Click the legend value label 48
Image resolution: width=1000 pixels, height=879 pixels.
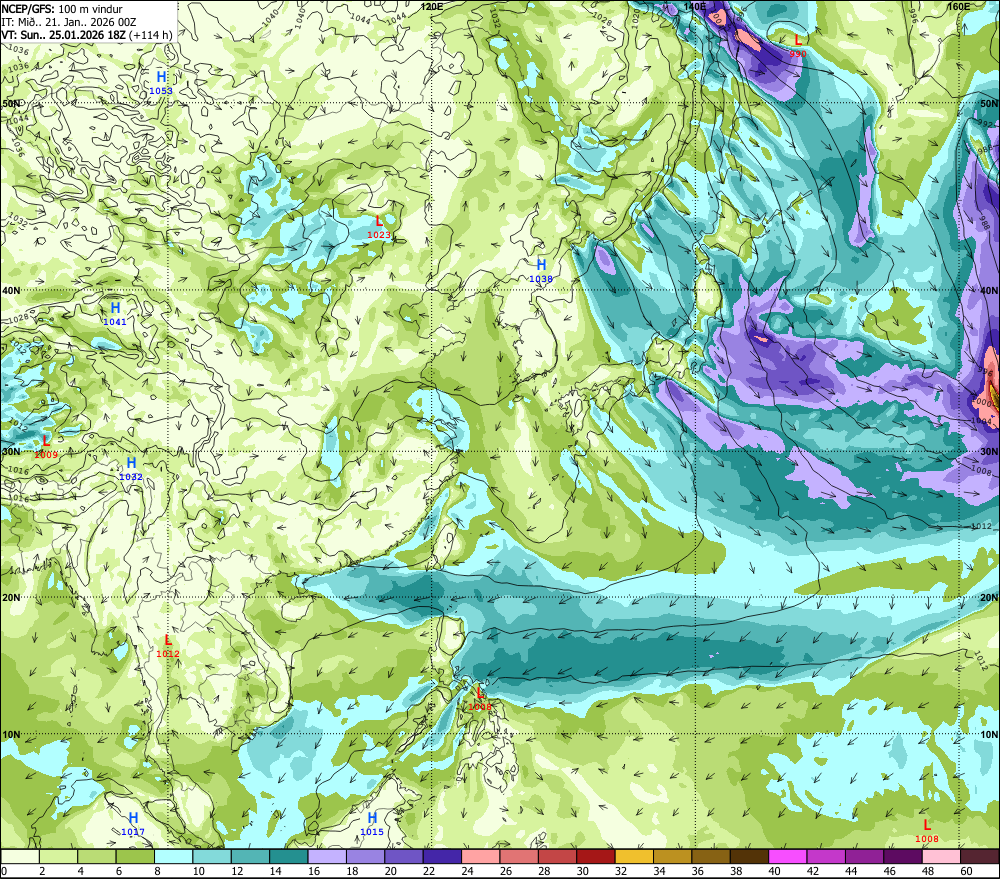(929, 871)
